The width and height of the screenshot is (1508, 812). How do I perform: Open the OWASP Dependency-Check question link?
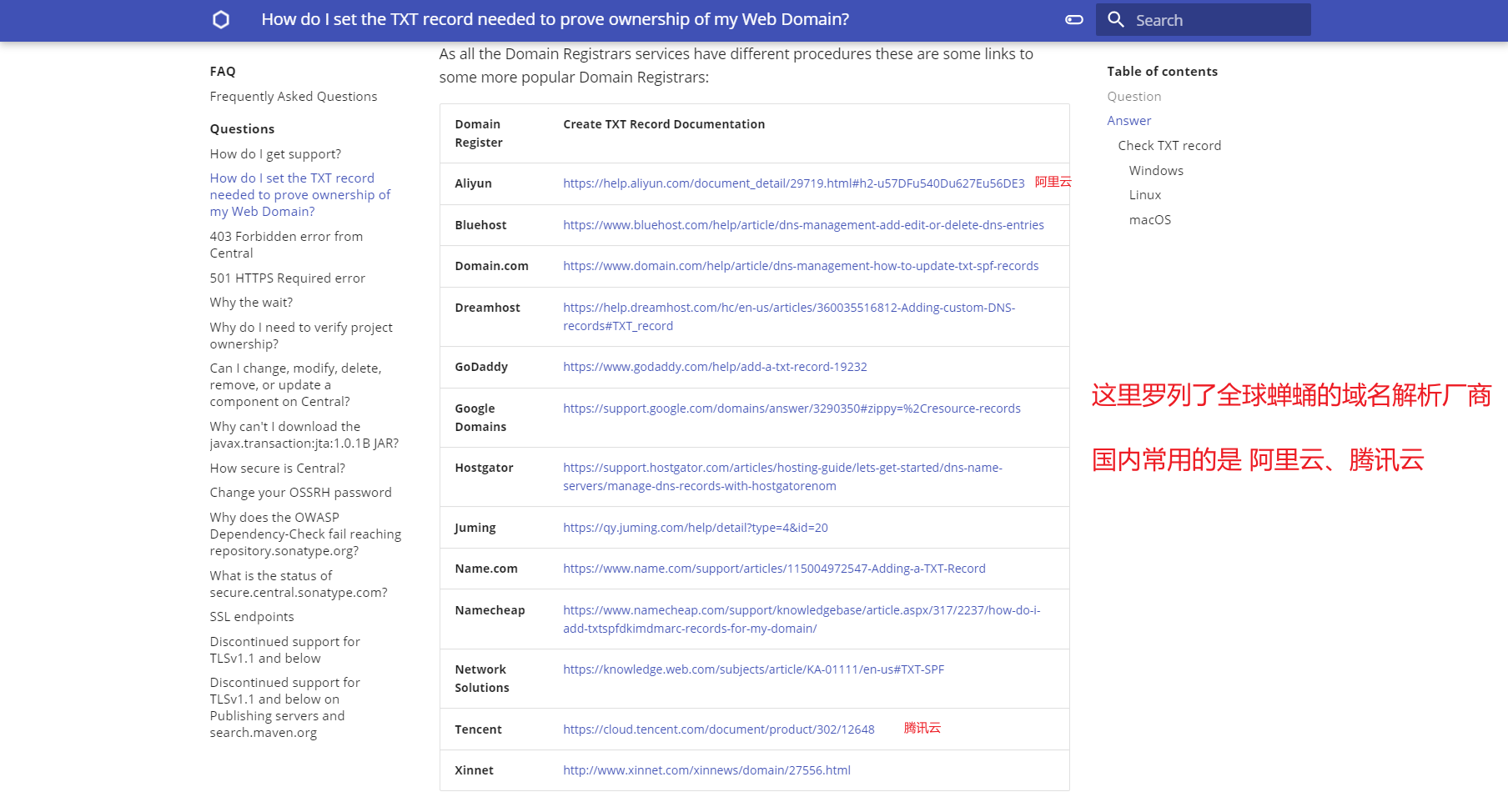(x=306, y=534)
